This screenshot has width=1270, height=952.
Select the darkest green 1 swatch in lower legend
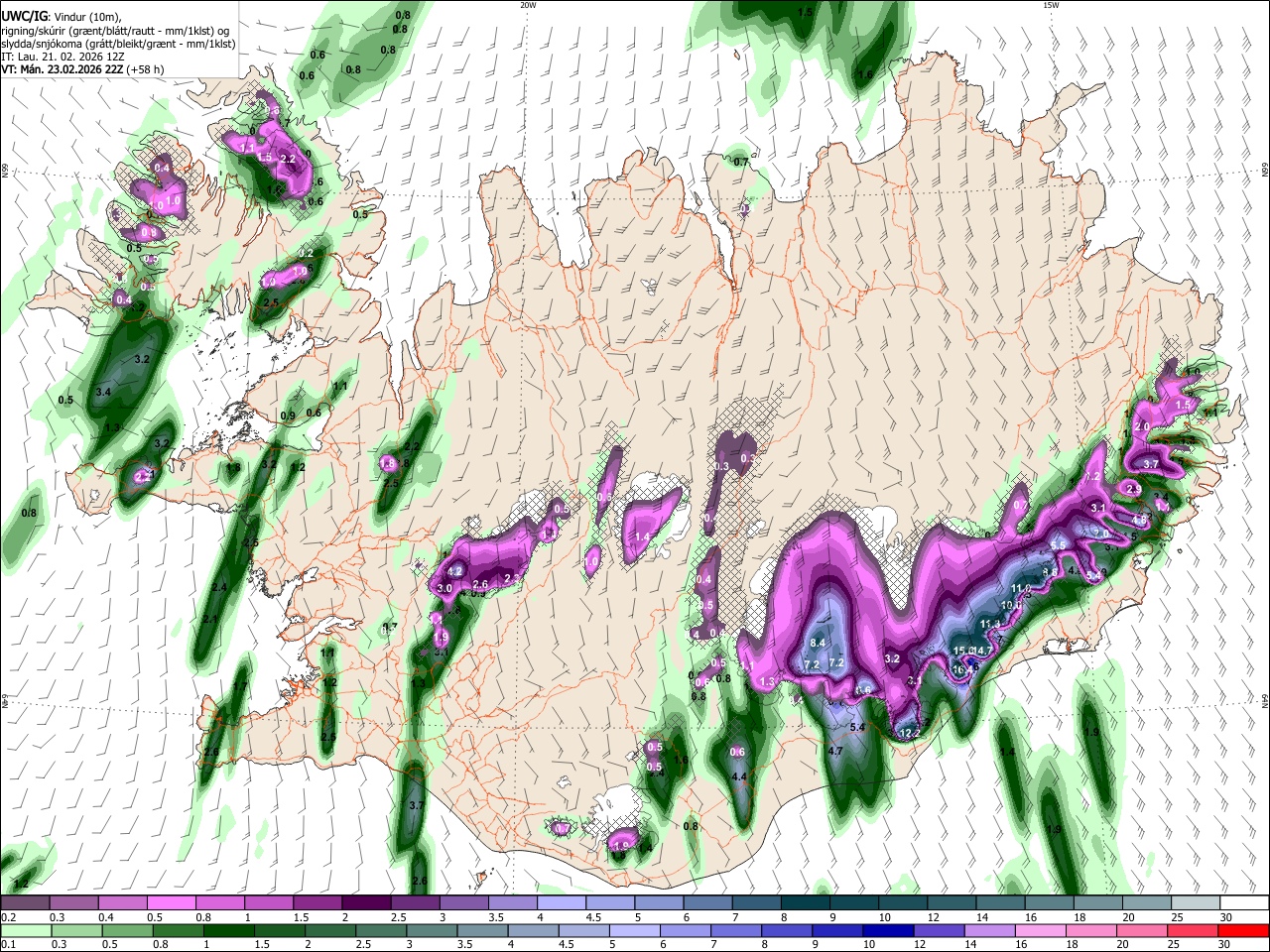click(228, 930)
